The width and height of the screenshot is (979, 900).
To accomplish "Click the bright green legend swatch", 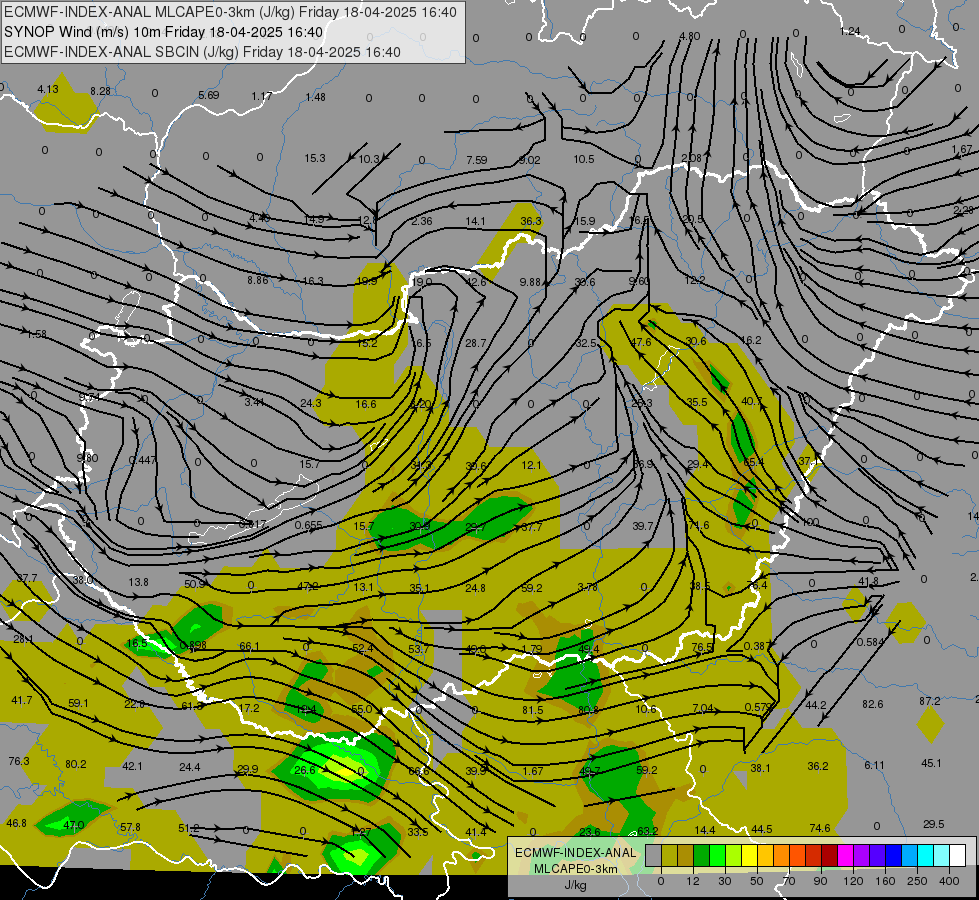I will coord(718,856).
